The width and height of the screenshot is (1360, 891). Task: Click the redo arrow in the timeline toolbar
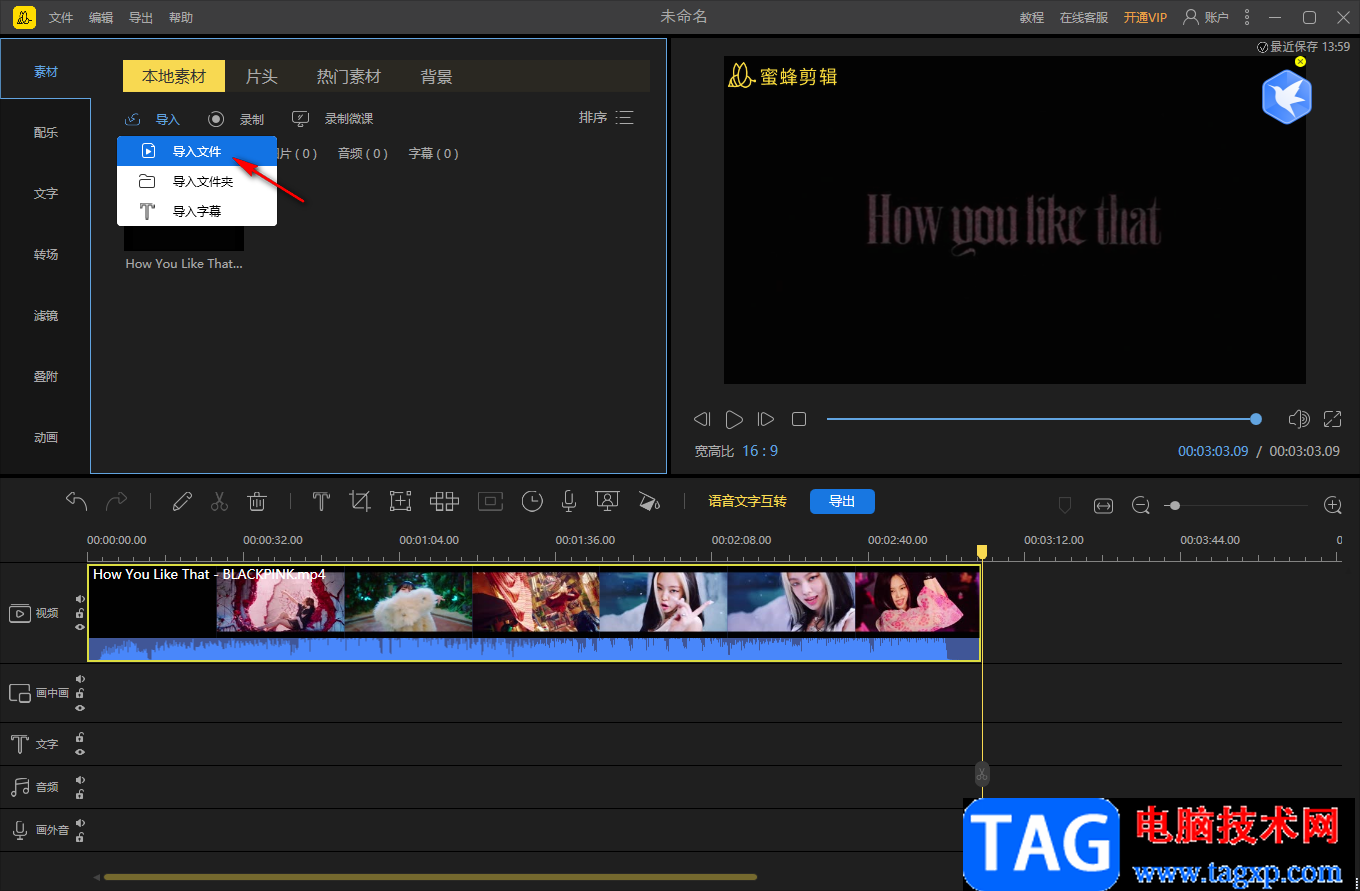(x=117, y=501)
